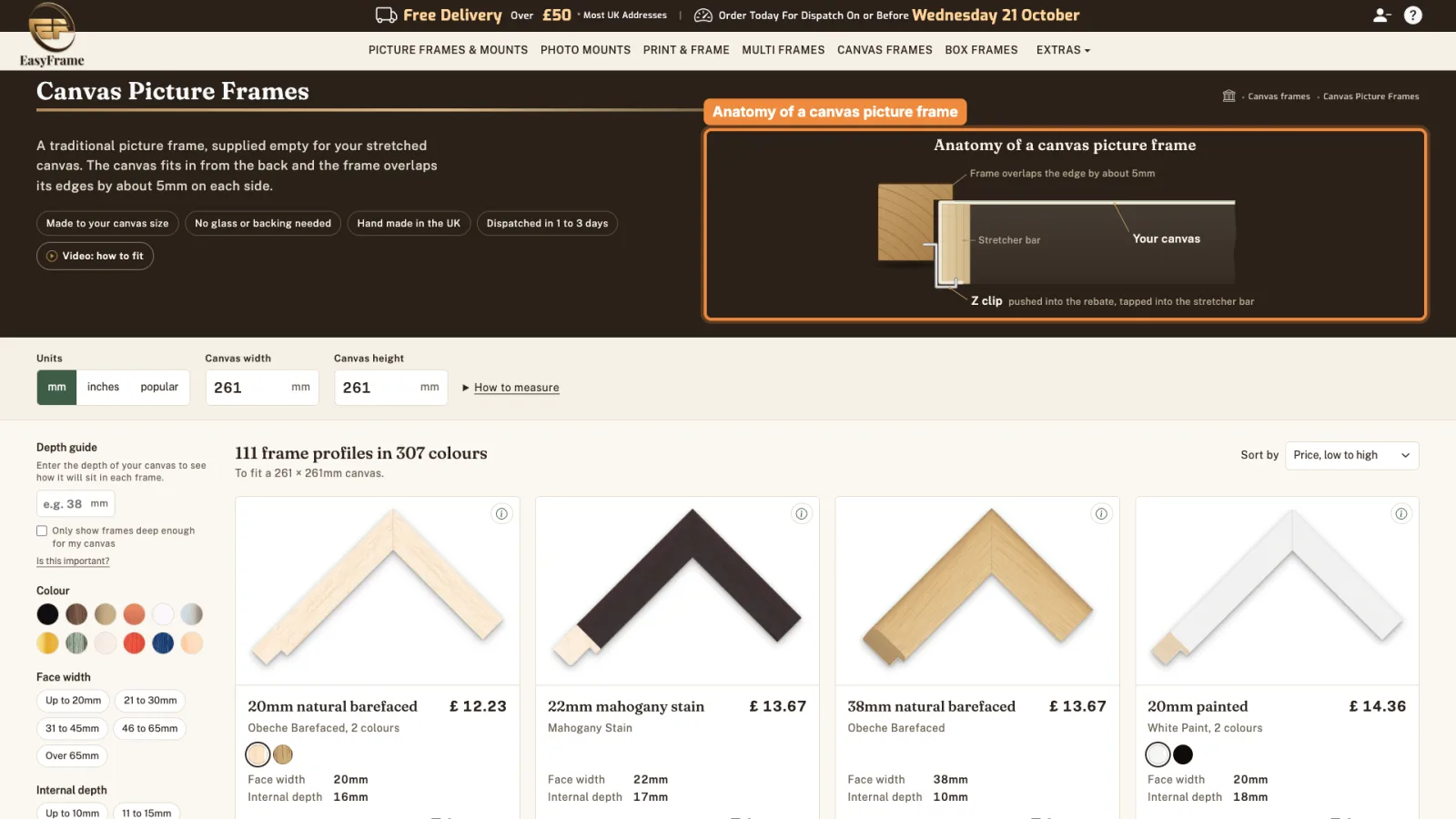Open BOX FRAMES menu item
This screenshot has height=819, width=1456.
(981, 50)
